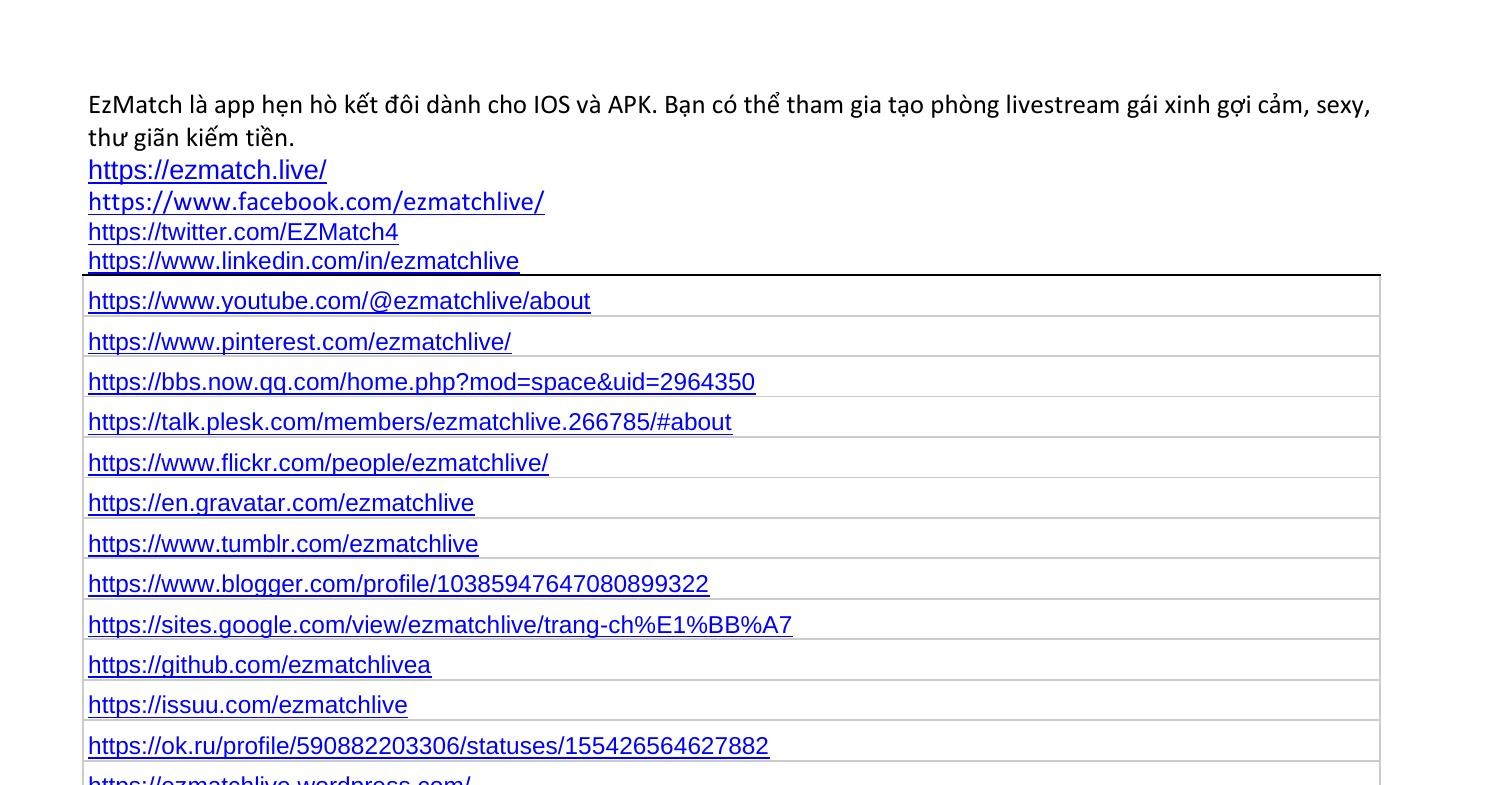The width and height of the screenshot is (1500, 785).
Task: Click the sites.google.com ezmatchlive link
Action: (440, 625)
